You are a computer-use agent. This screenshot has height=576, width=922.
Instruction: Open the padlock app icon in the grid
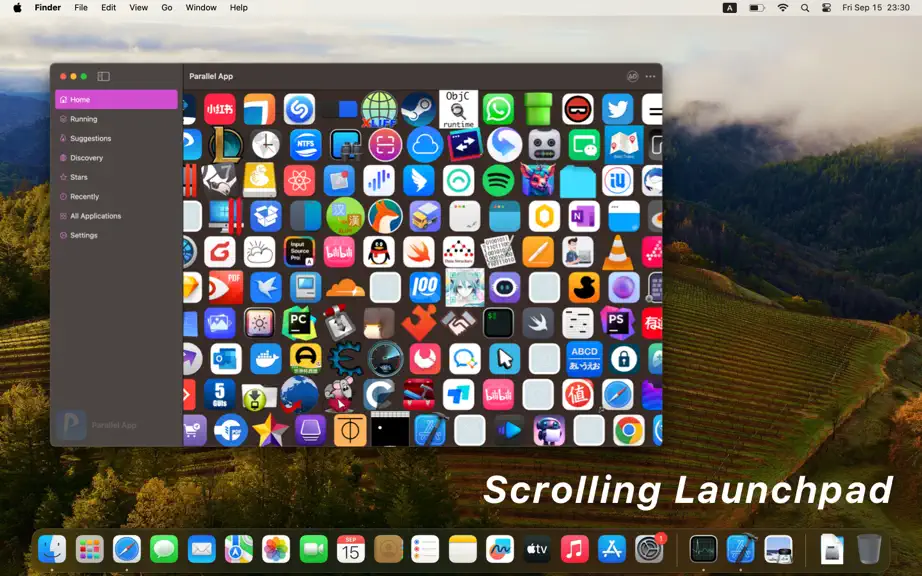coord(624,359)
